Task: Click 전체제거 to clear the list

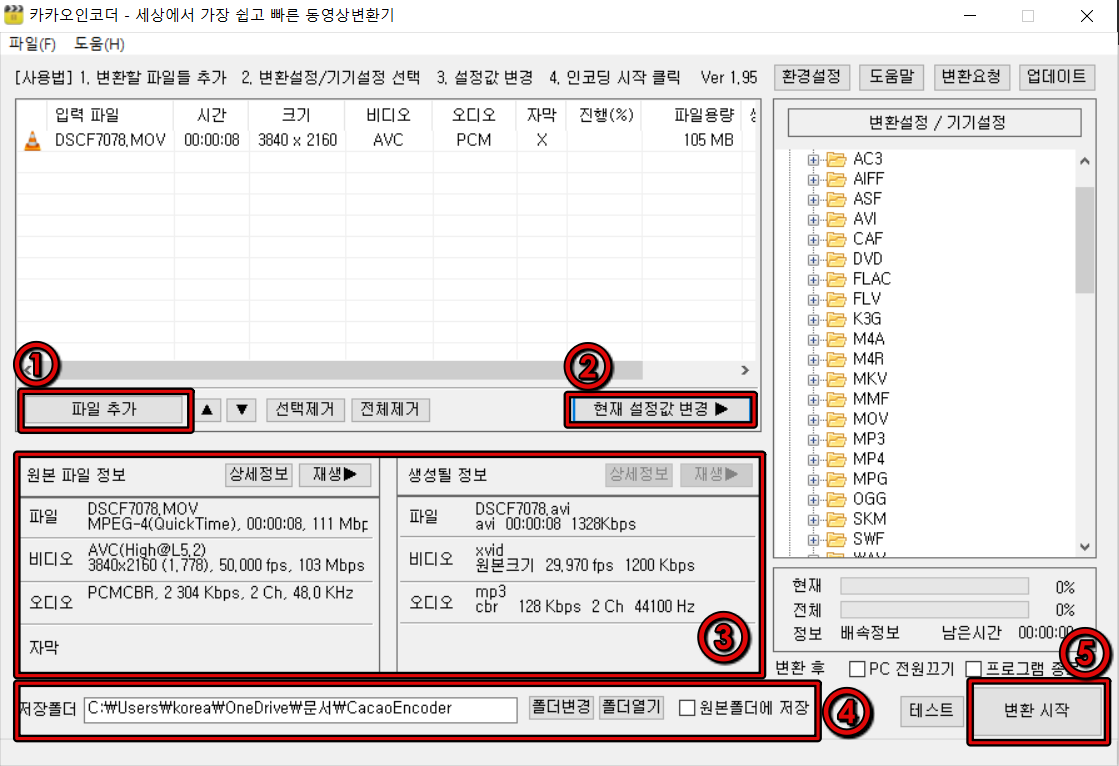Action: [390, 410]
